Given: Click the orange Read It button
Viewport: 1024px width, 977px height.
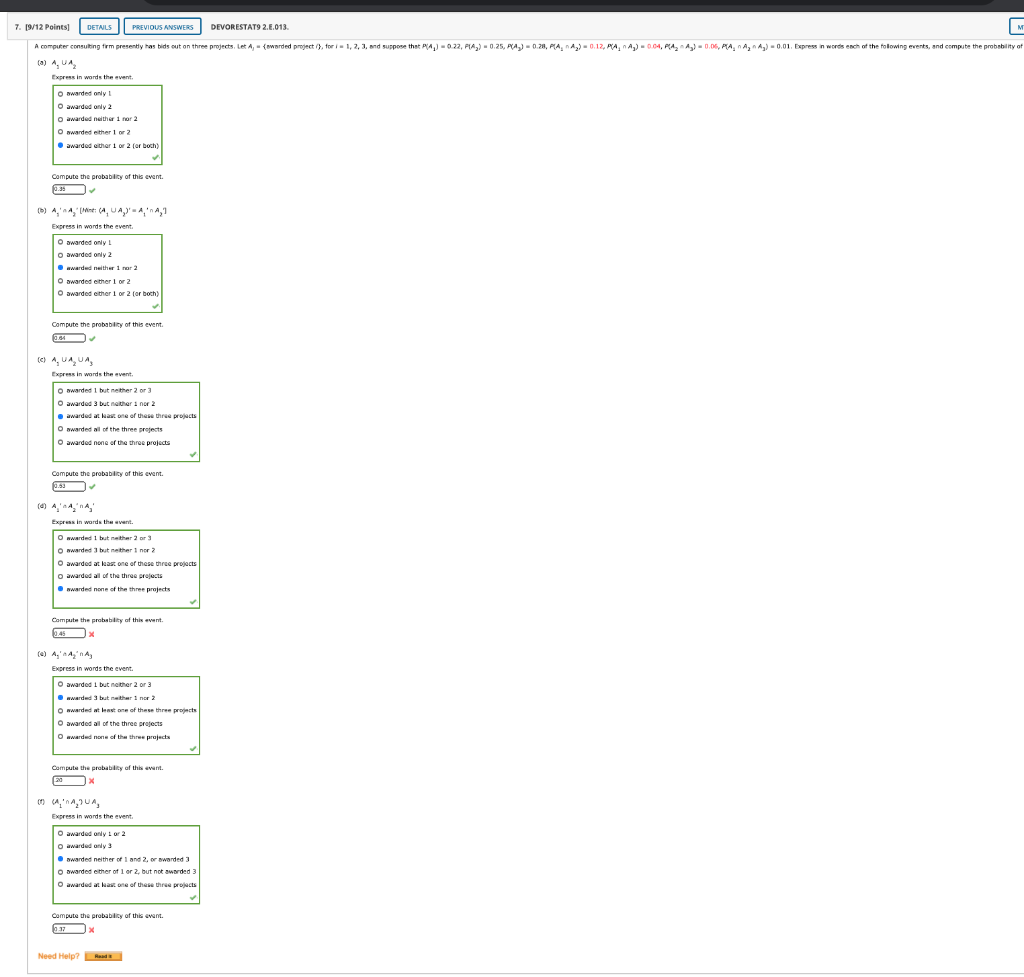Looking at the screenshot, I should 104,956.
